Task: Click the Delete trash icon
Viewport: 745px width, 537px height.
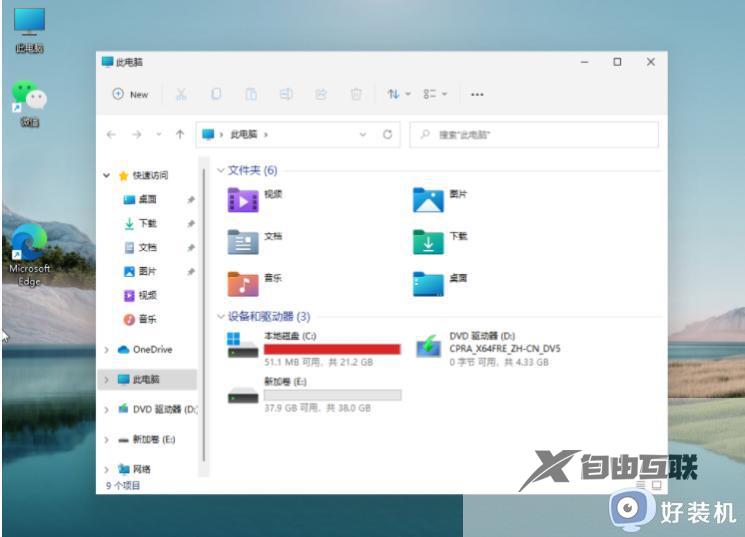Action: pyautogui.click(x=356, y=94)
